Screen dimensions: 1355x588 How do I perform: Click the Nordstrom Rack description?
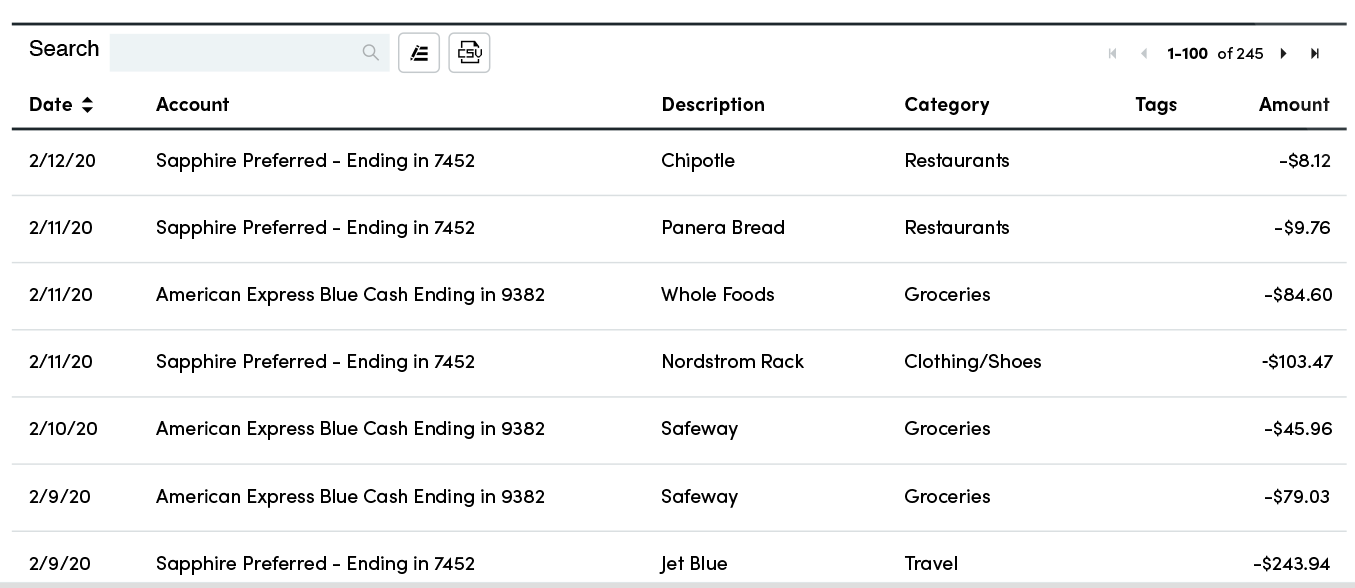coord(732,362)
